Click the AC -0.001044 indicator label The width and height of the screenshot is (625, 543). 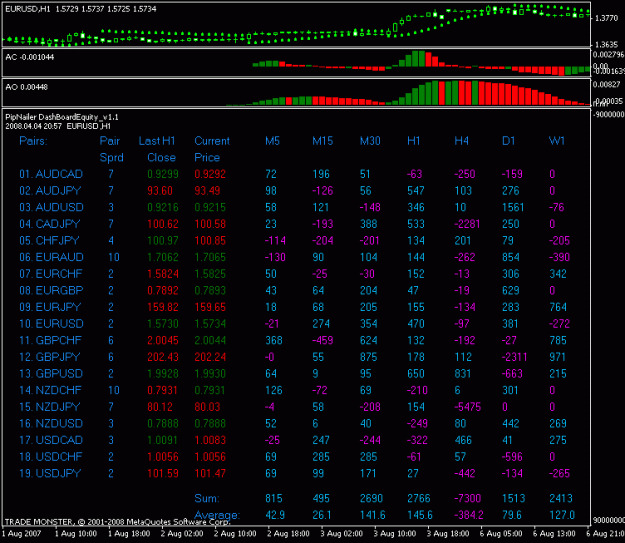(x=29, y=57)
